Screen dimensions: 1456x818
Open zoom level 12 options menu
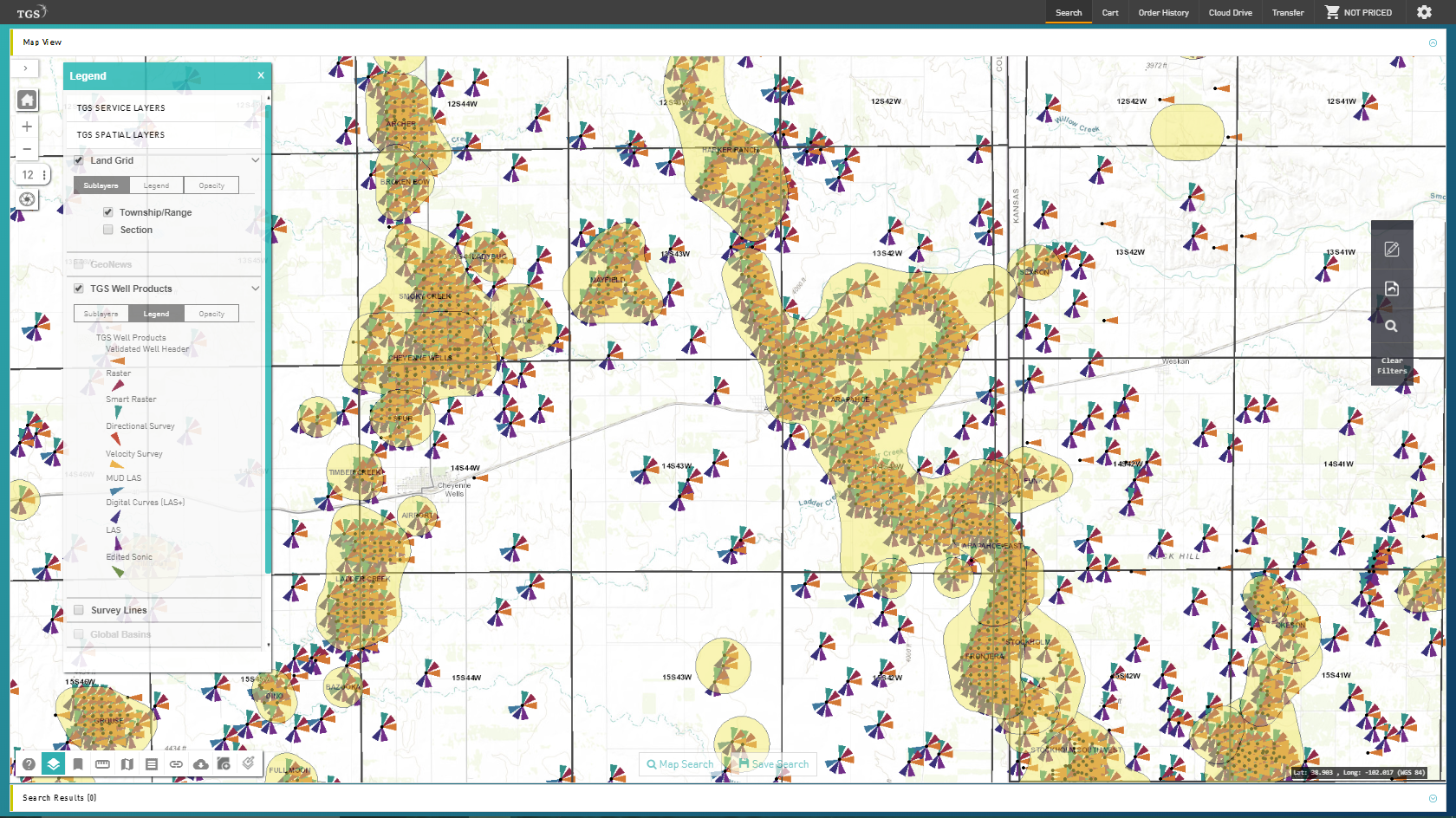[44, 175]
